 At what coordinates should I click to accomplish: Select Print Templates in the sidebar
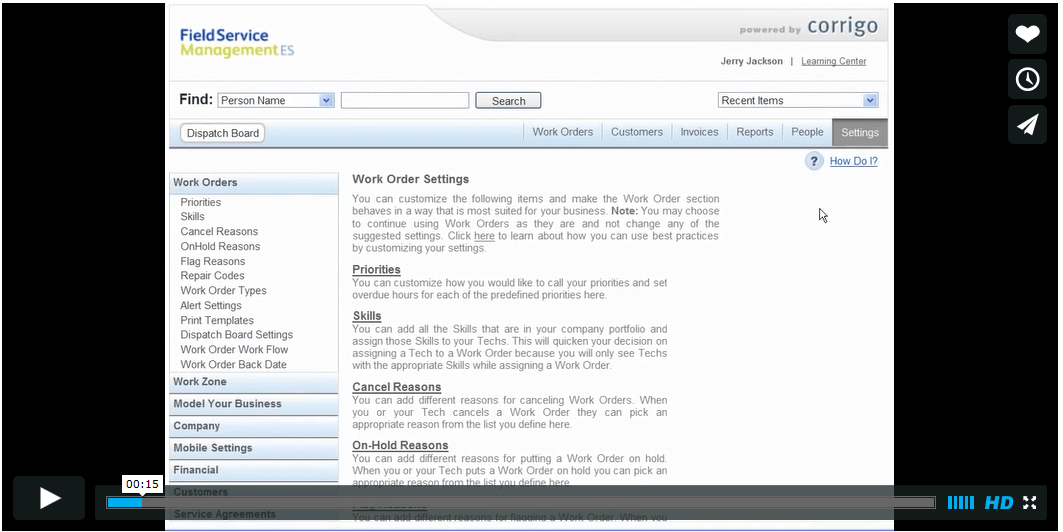pos(217,320)
